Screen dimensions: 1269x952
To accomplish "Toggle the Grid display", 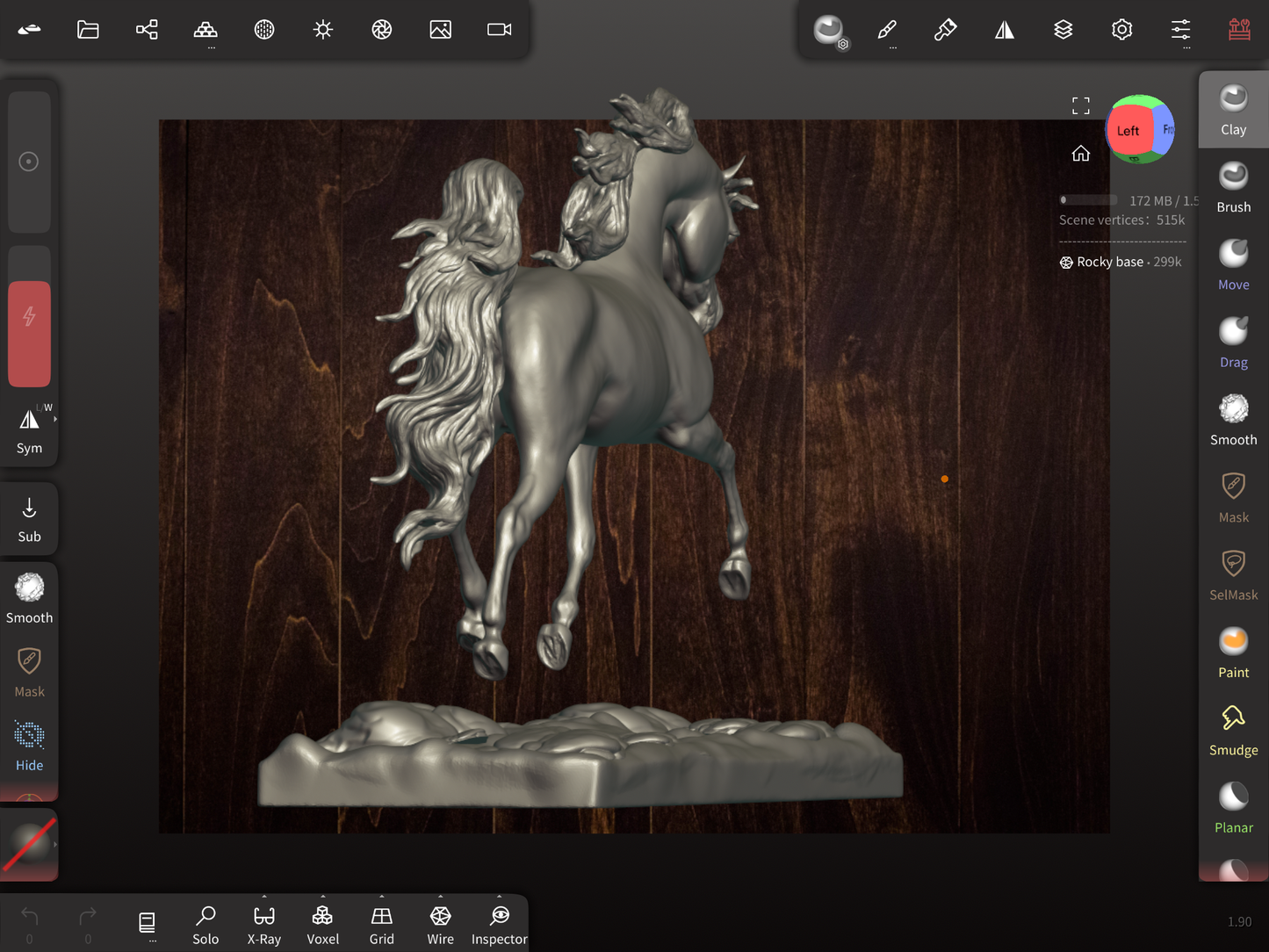I will click(x=381, y=925).
